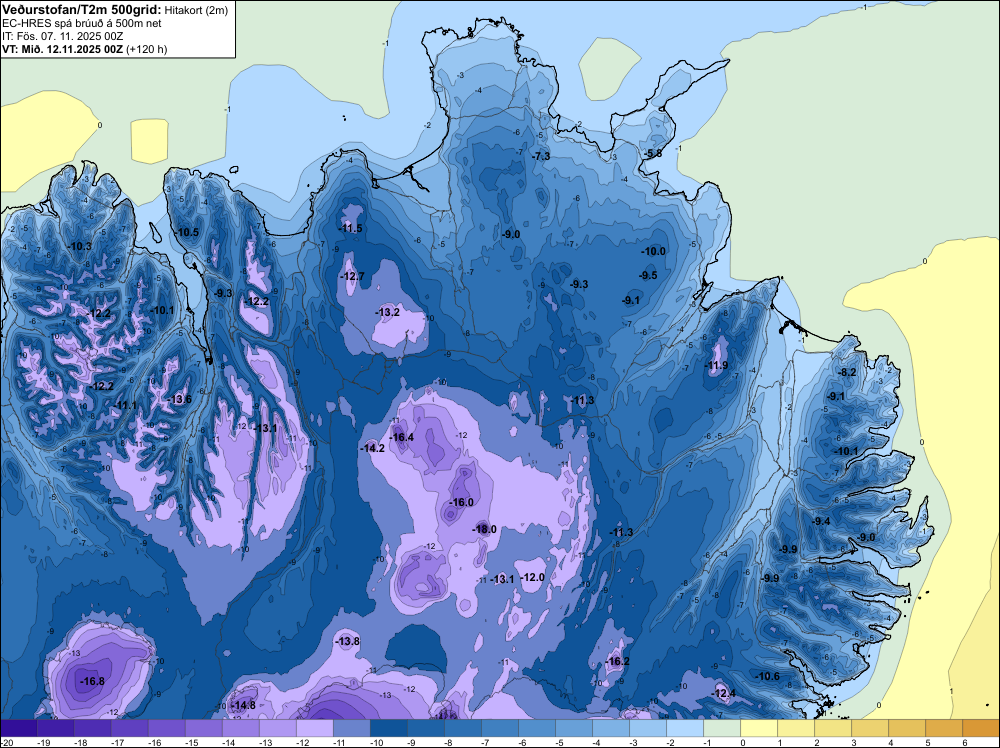The image size is (1000, 748).
Task: Click the -14.8 temperature value
Action: (243, 705)
